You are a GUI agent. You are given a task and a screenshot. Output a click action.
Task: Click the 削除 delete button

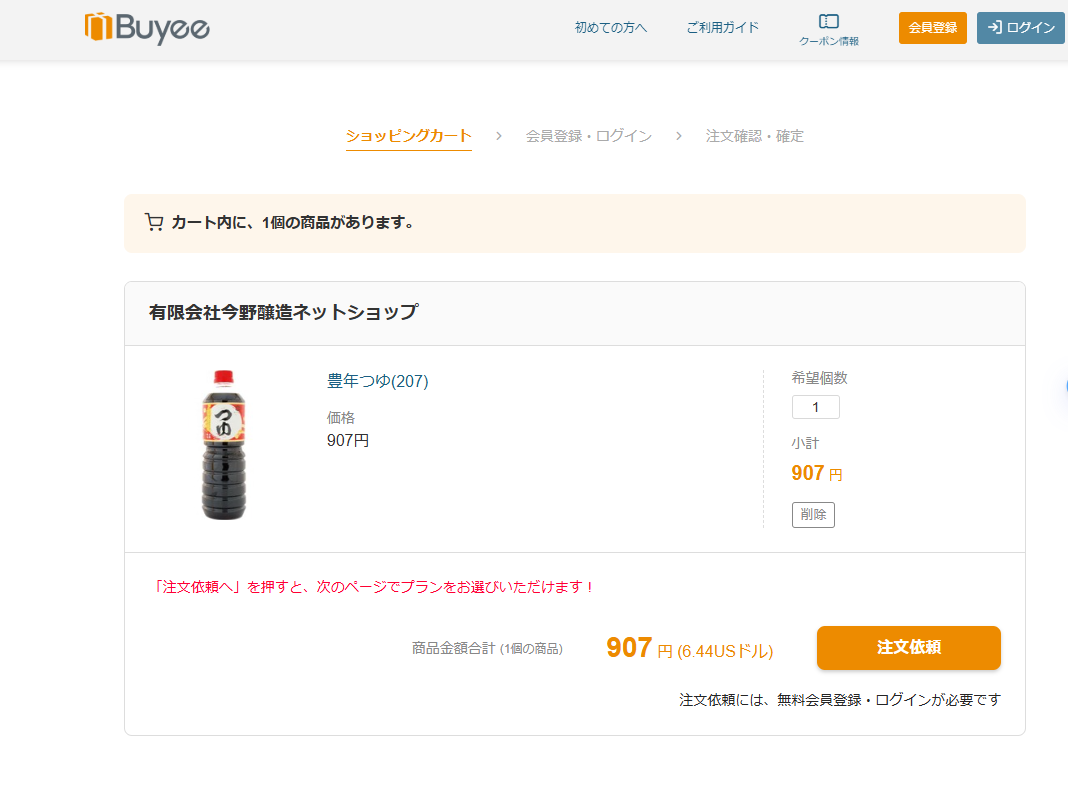point(813,515)
